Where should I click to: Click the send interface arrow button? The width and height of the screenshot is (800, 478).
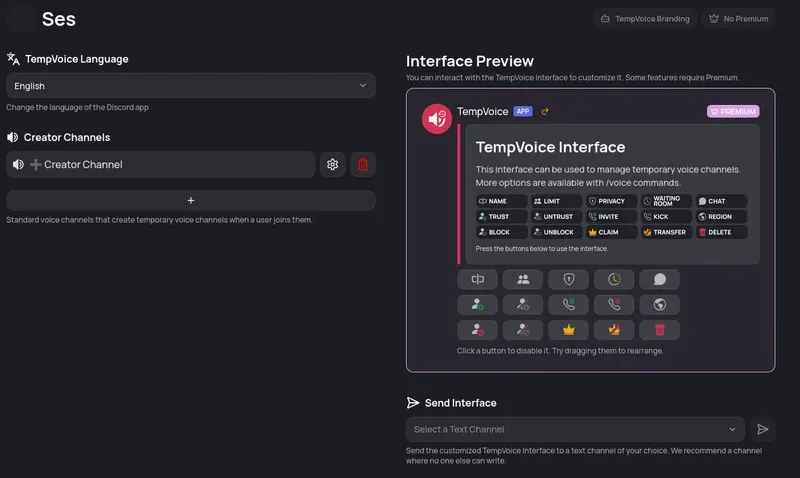[763, 430]
